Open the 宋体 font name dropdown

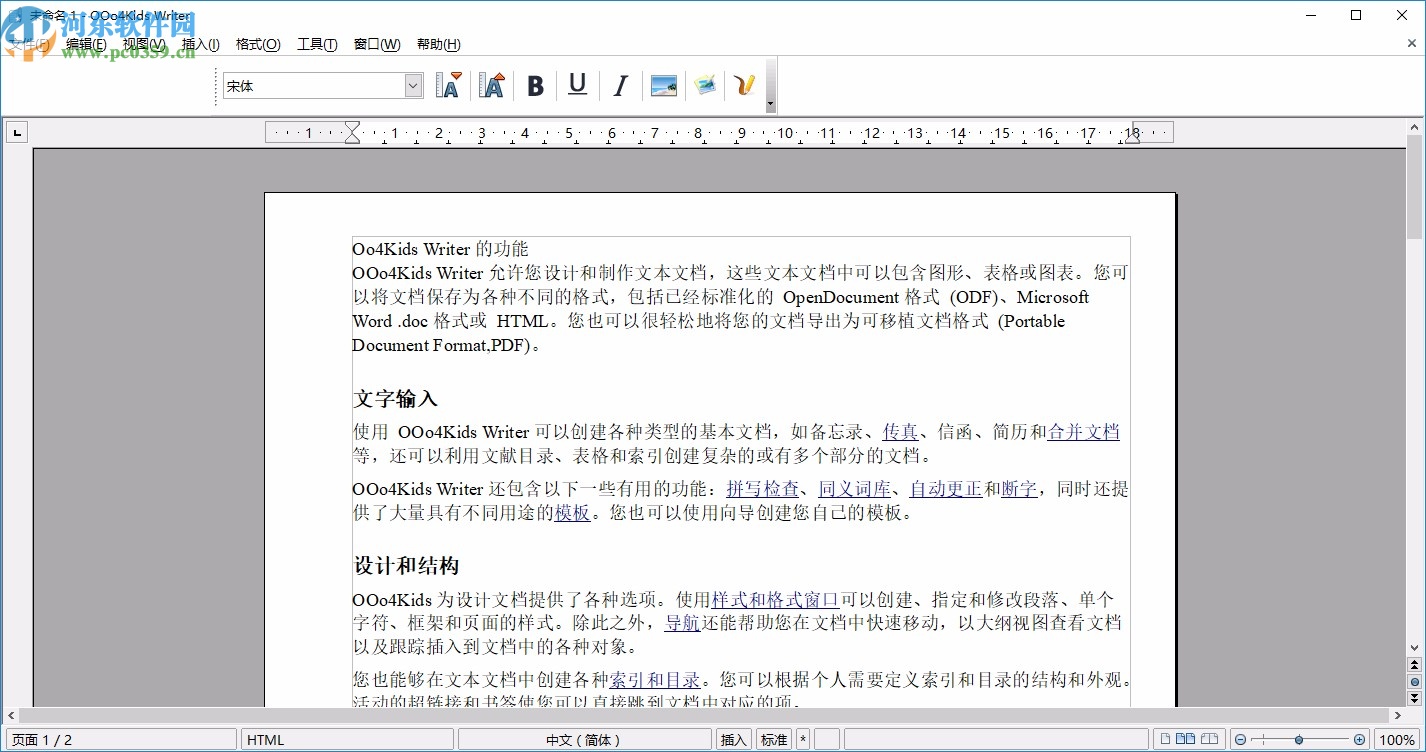[x=413, y=86]
